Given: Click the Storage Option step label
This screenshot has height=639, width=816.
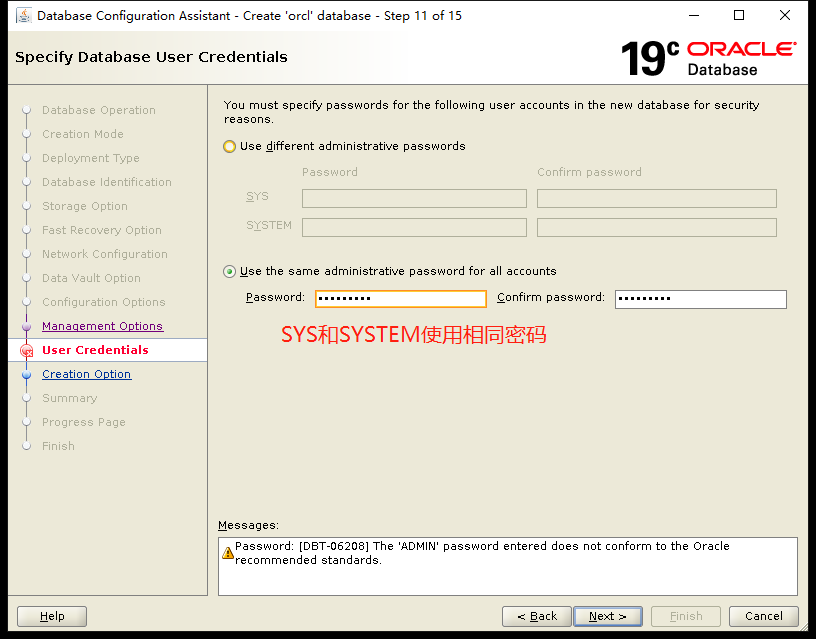Looking at the screenshot, I should click(85, 206).
